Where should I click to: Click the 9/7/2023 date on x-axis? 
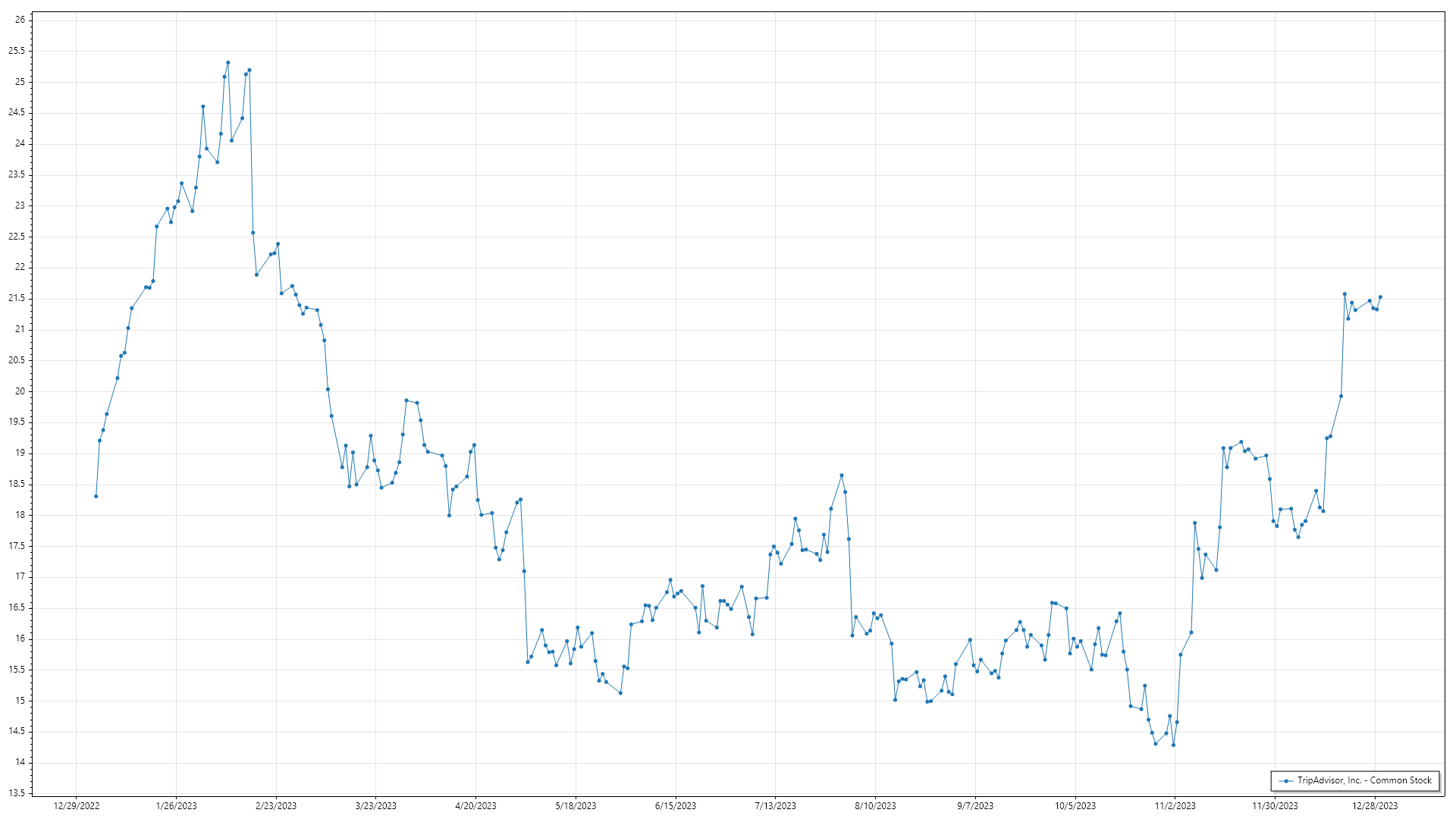pos(975,805)
